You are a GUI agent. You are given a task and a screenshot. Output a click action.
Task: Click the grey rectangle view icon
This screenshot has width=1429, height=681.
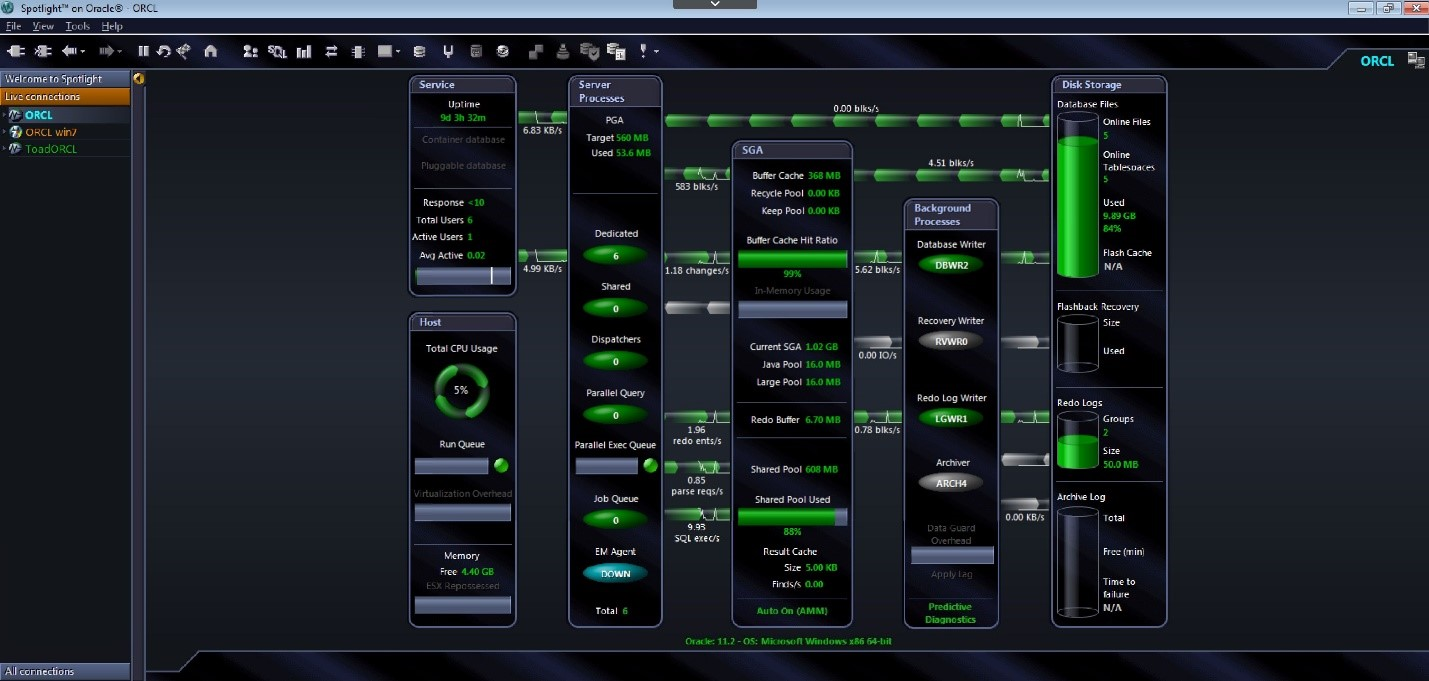point(385,50)
